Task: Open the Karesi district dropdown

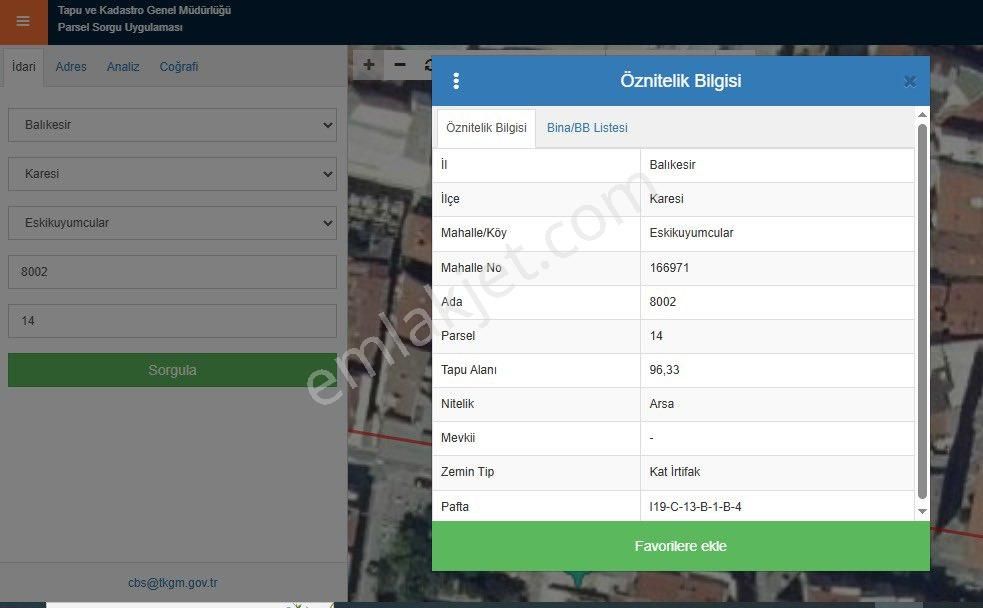Action: (x=171, y=173)
